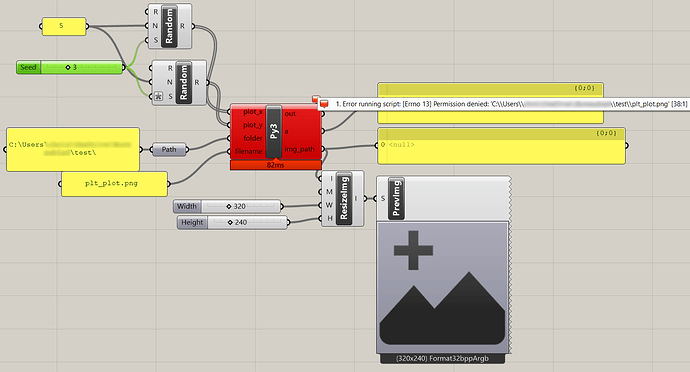Click the N input of the upper Random

coord(155,26)
